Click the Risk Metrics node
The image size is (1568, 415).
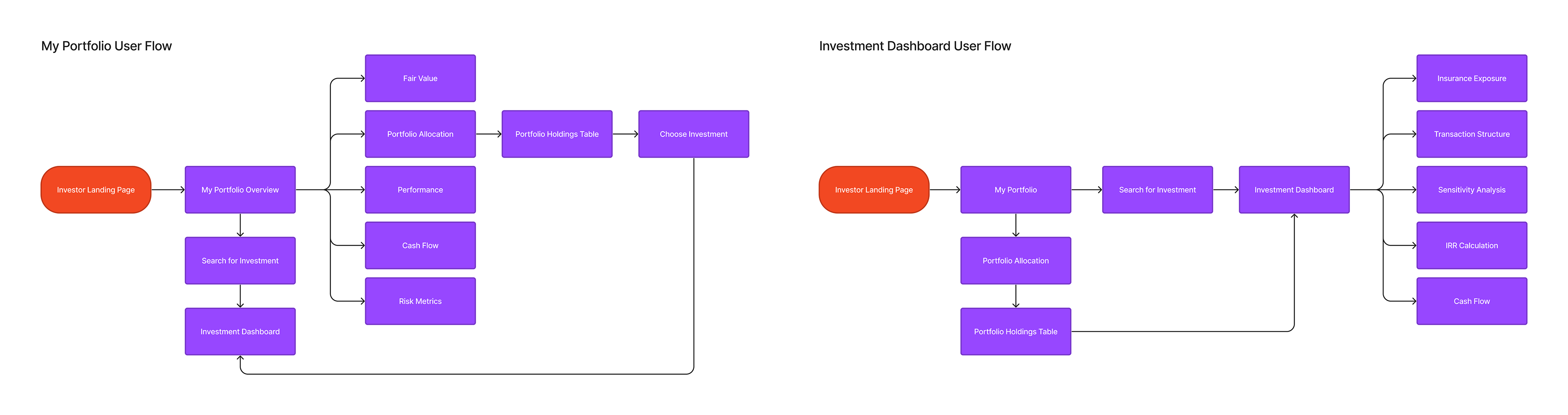(x=420, y=301)
